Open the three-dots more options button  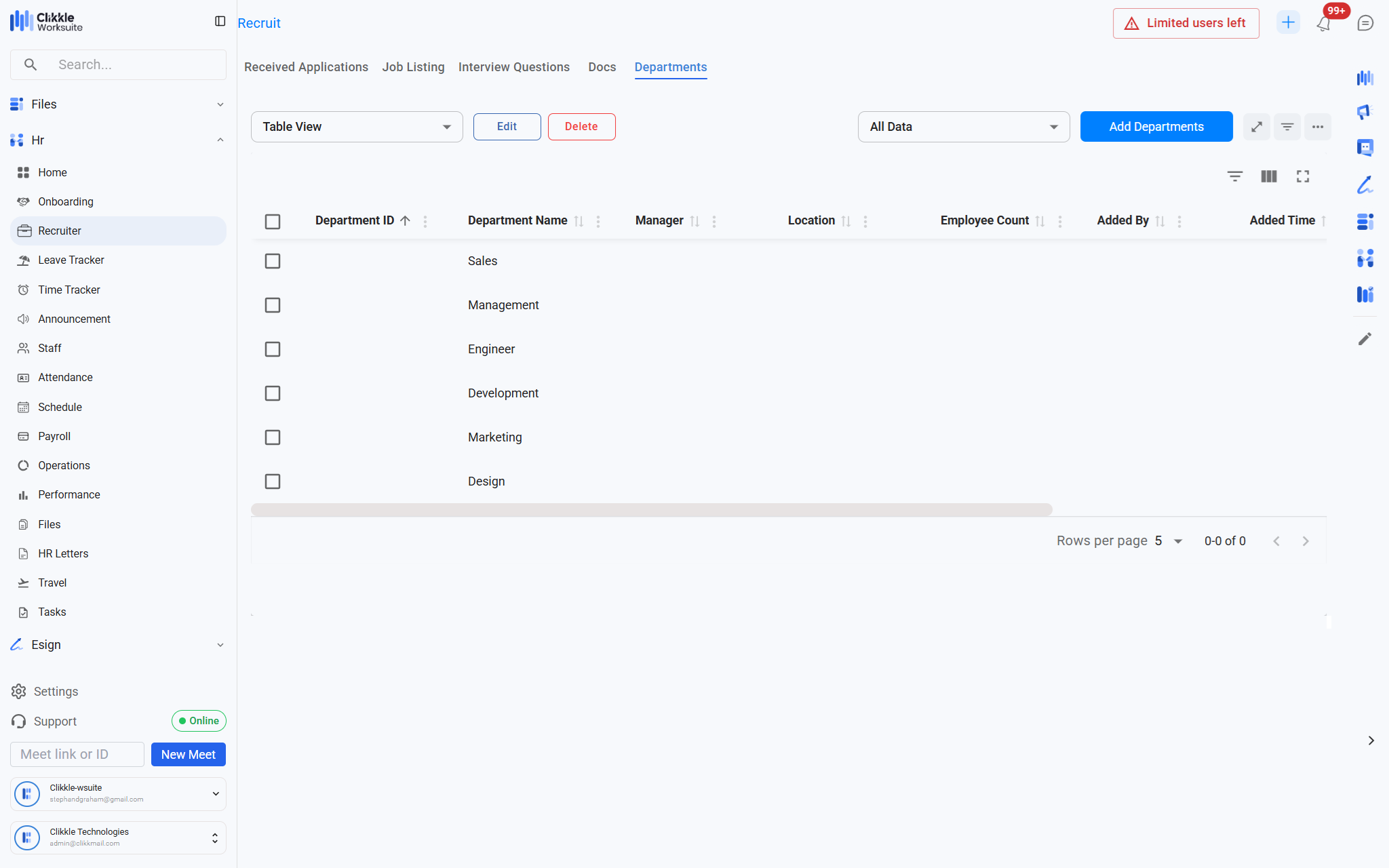point(1317,127)
